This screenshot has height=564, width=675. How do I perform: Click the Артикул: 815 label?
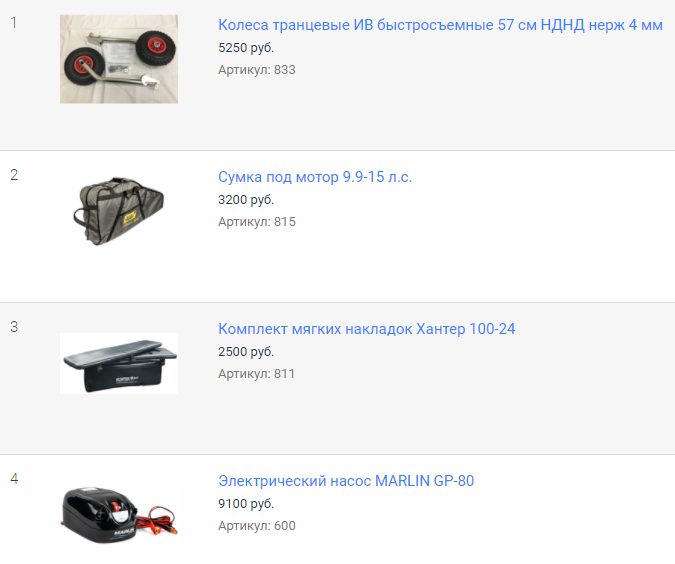[257, 222]
